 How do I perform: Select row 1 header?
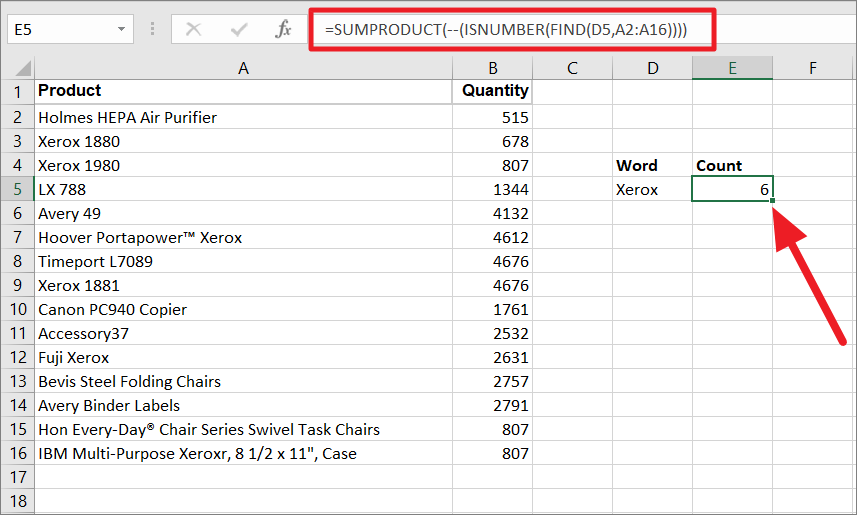[17, 92]
